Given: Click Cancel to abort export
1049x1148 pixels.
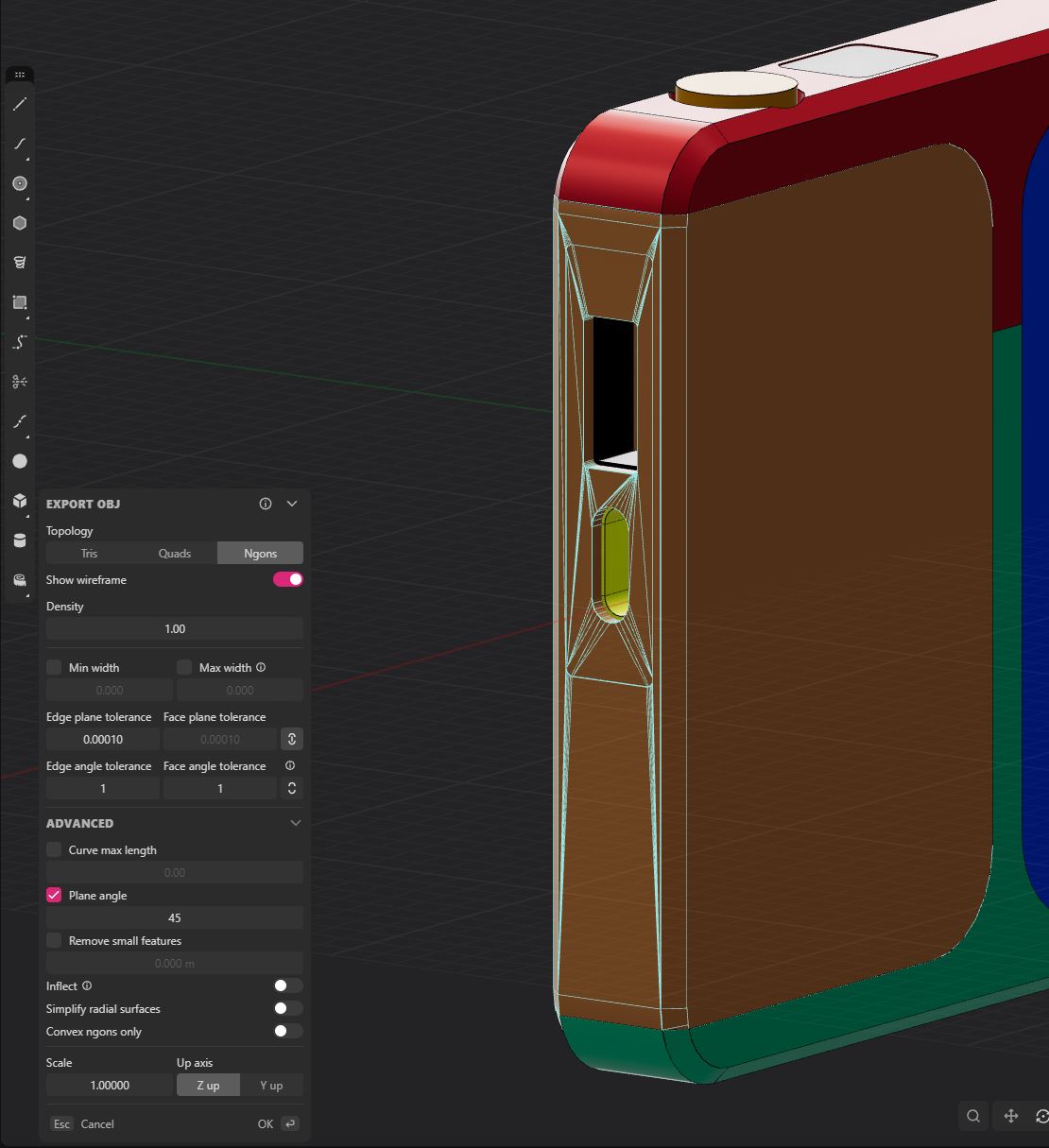Looking at the screenshot, I should tap(82, 1123).
